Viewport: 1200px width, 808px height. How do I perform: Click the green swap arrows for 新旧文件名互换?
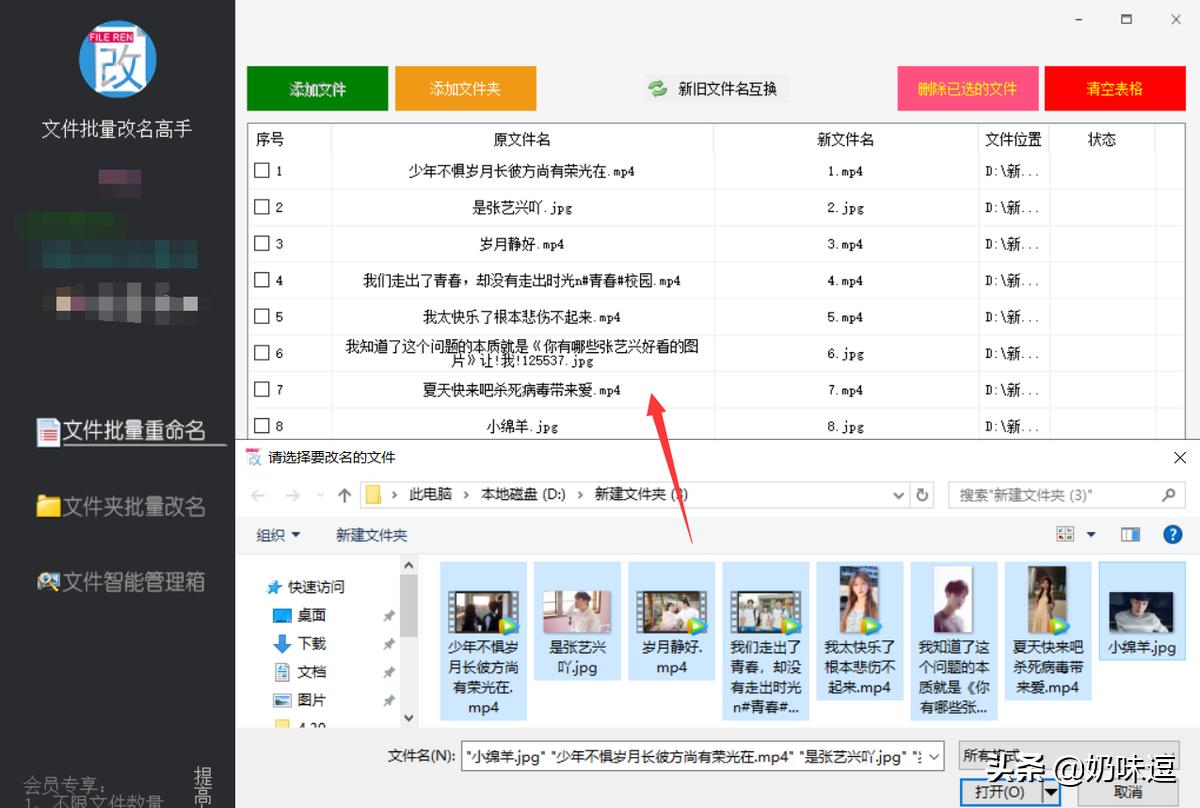[655, 88]
